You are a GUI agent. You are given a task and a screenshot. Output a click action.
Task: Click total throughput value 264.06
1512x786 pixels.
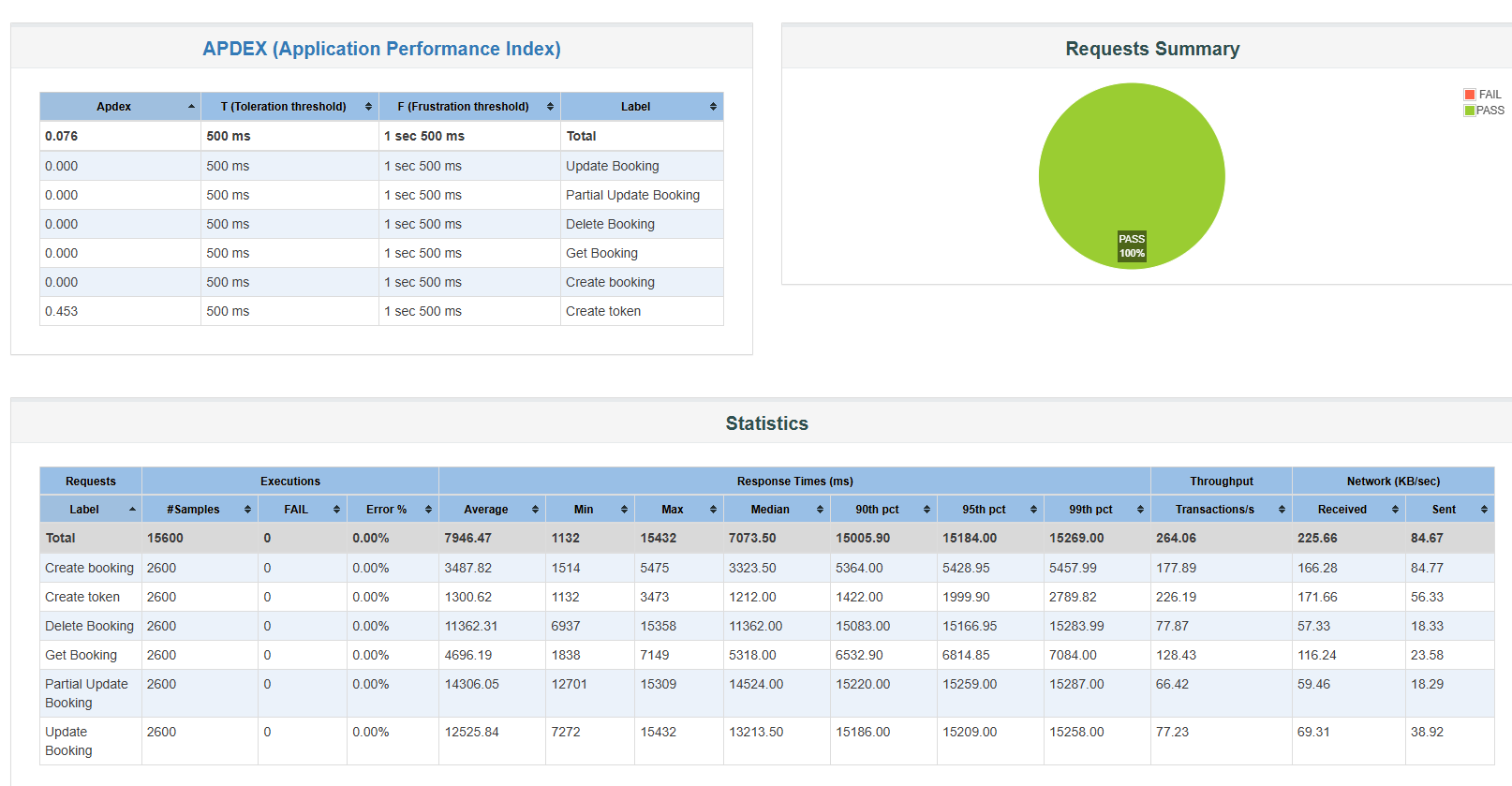pos(1176,538)
